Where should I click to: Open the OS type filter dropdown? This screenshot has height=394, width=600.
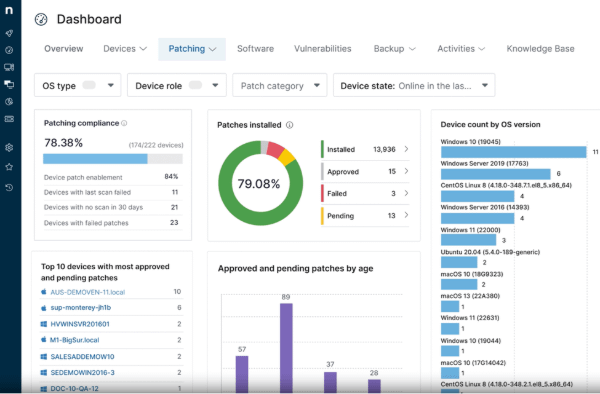point(78,85)
